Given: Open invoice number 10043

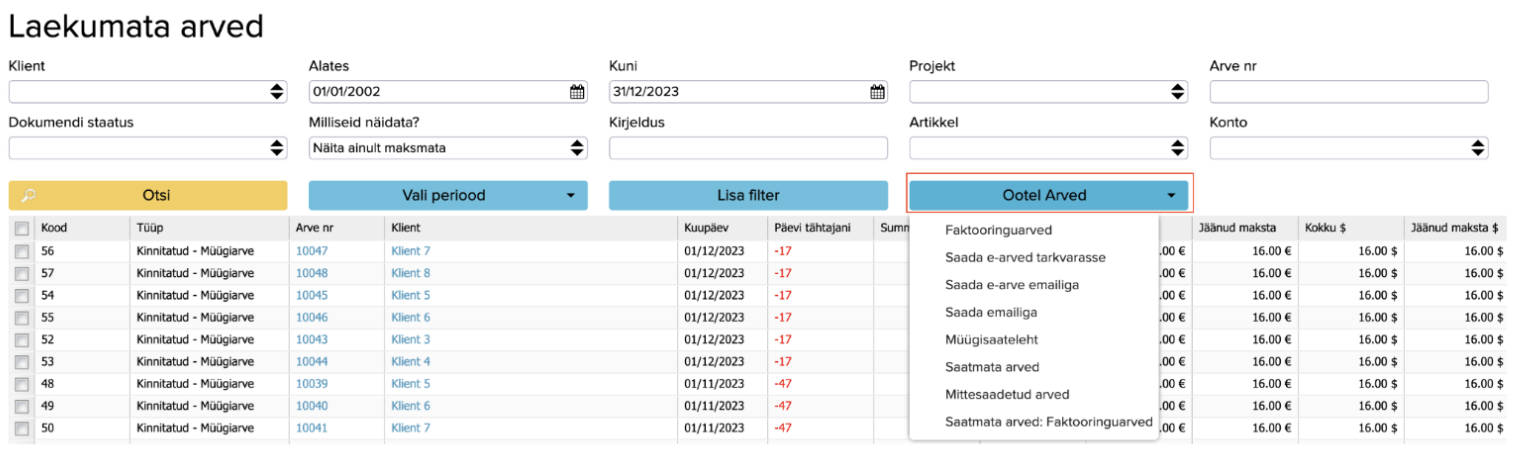Looking at the screenshot, I should click(312, 340).
